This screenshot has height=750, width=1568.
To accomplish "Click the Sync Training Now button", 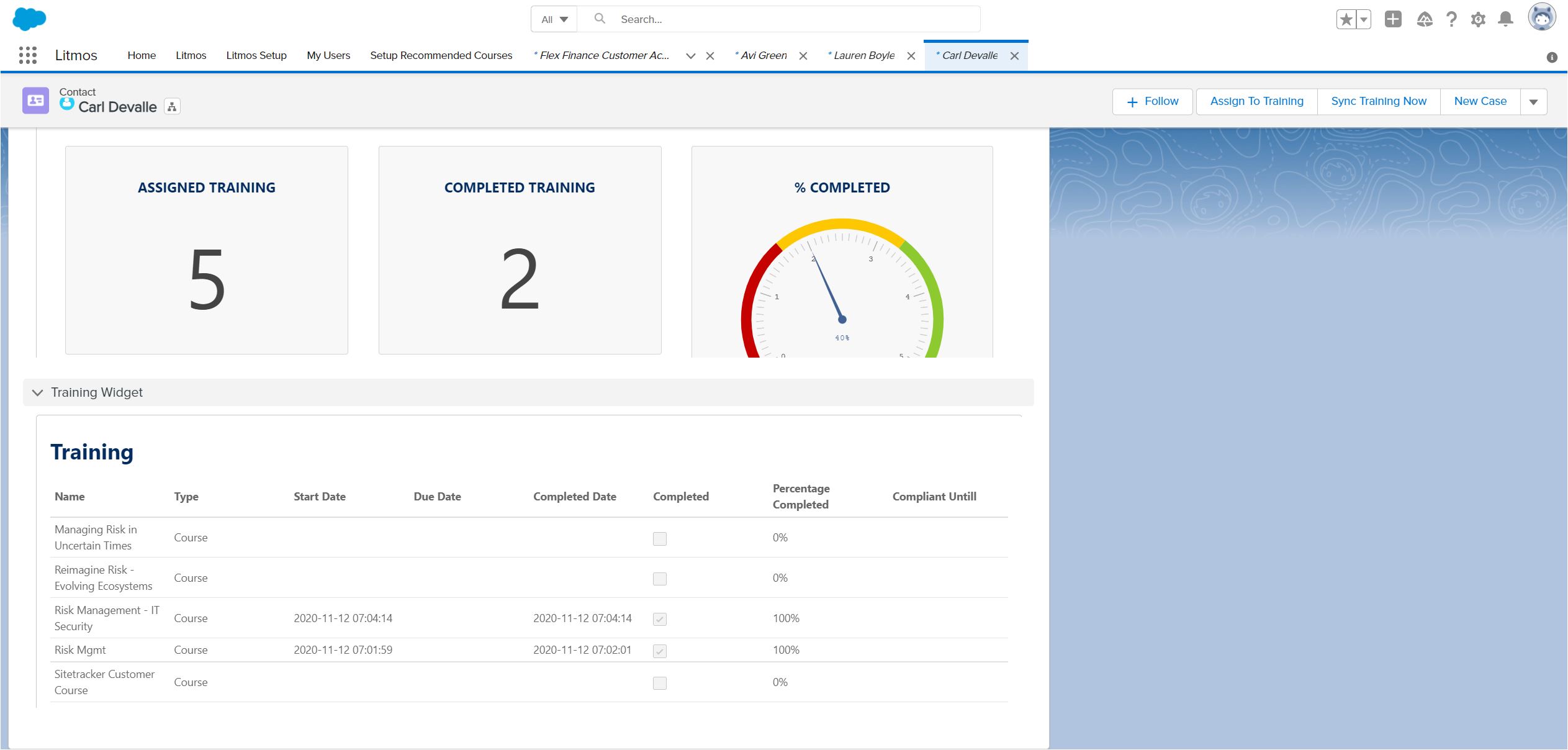I will pos(1378,101).
